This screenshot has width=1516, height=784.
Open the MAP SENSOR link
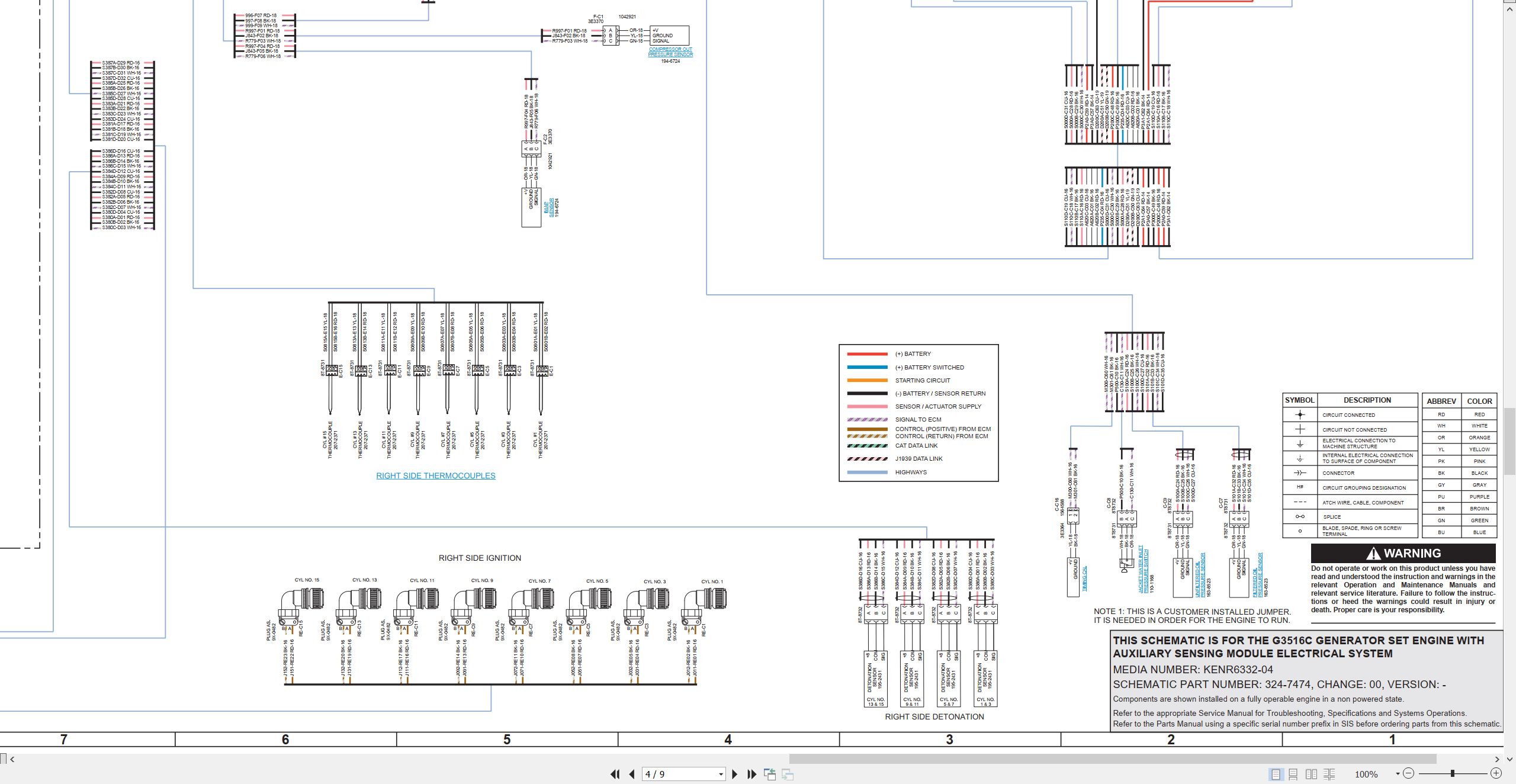tap(549, 208)
